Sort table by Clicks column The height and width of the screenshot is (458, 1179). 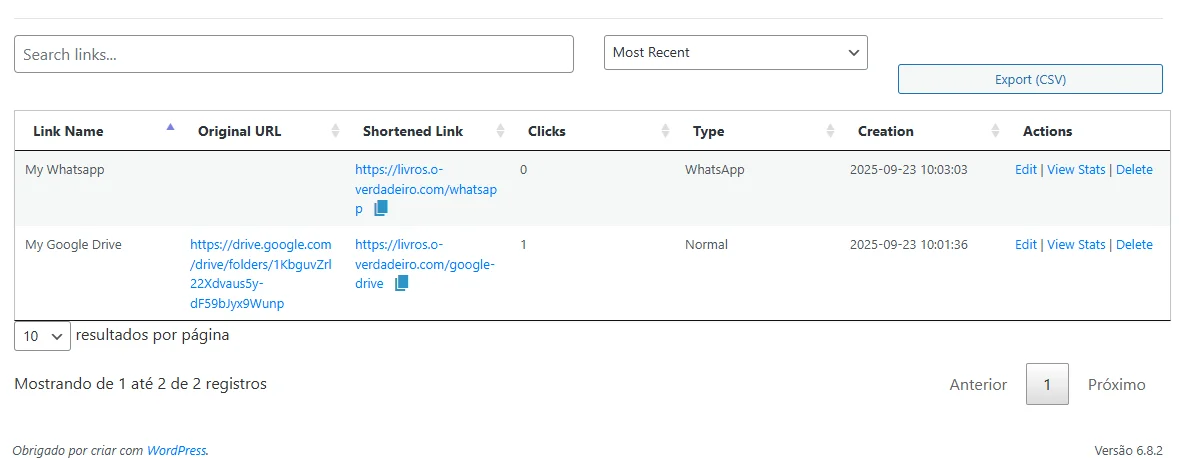coord(592,131)
